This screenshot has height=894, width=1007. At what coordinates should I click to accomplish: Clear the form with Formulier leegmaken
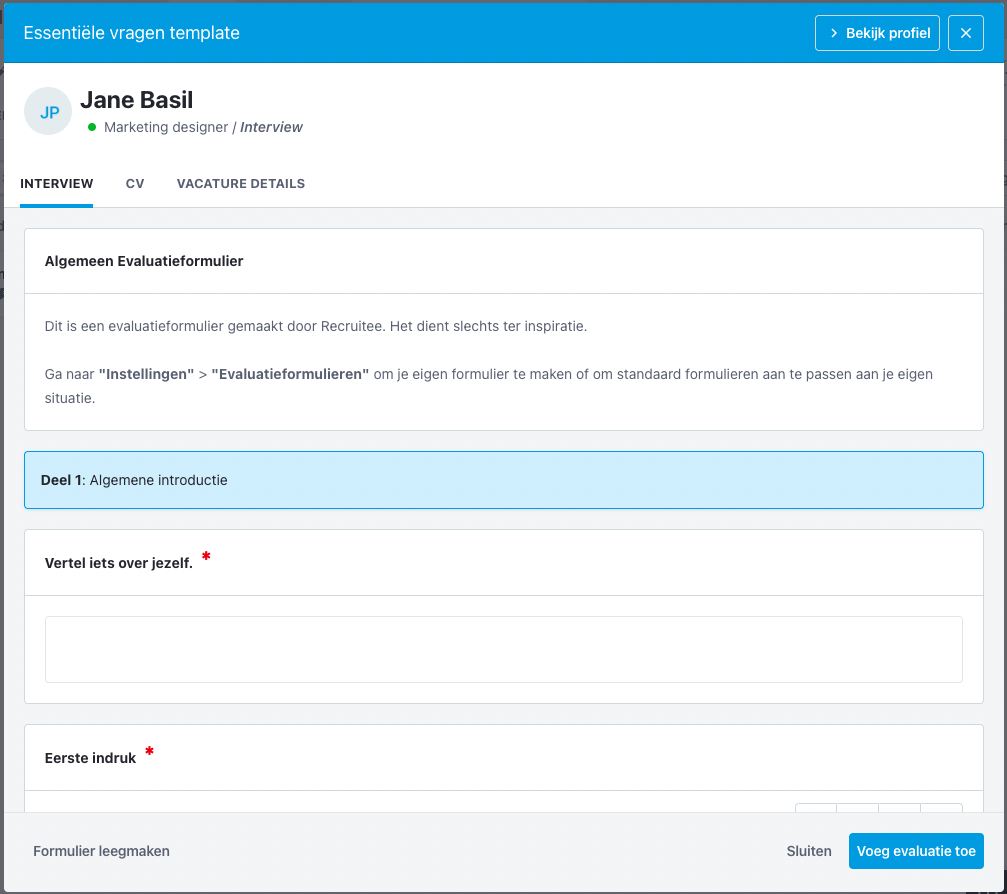pos(101,851)
